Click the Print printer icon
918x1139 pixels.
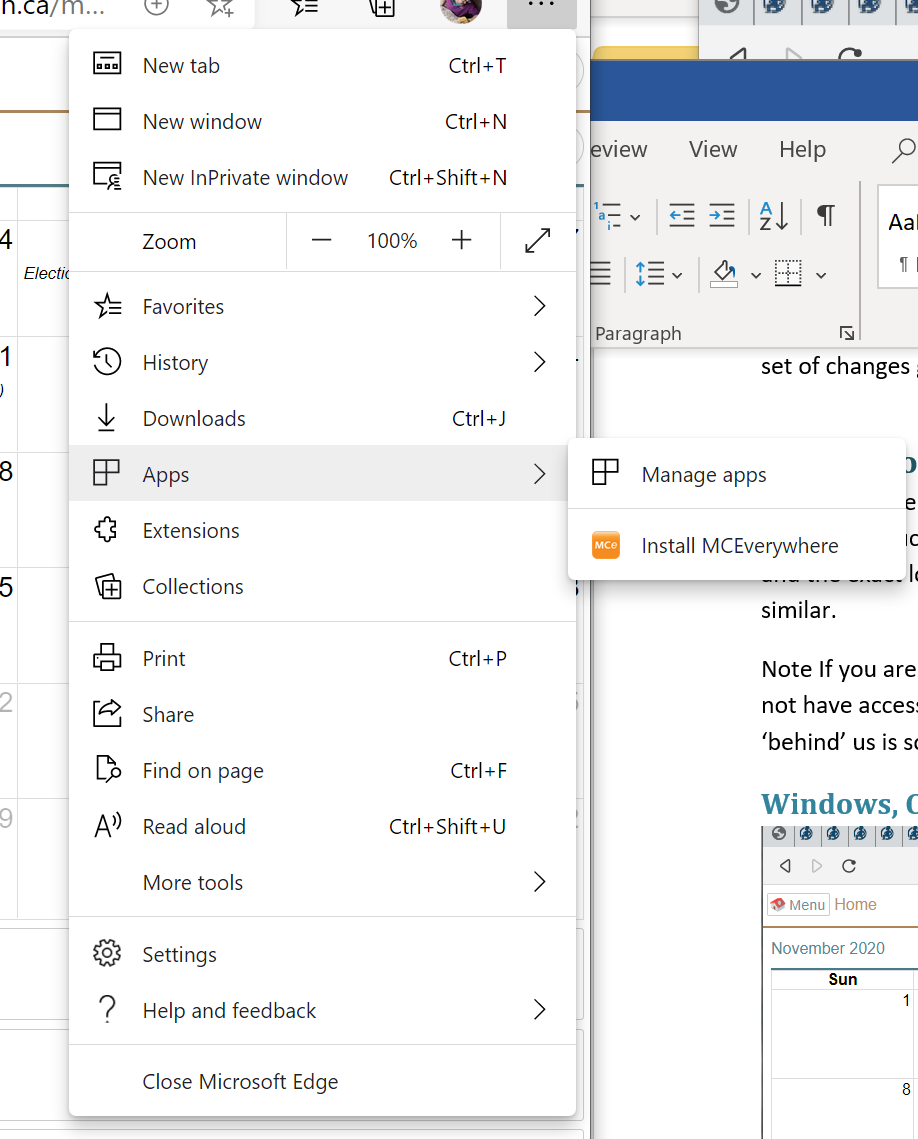pyautogui.click(x=107, y=657)
